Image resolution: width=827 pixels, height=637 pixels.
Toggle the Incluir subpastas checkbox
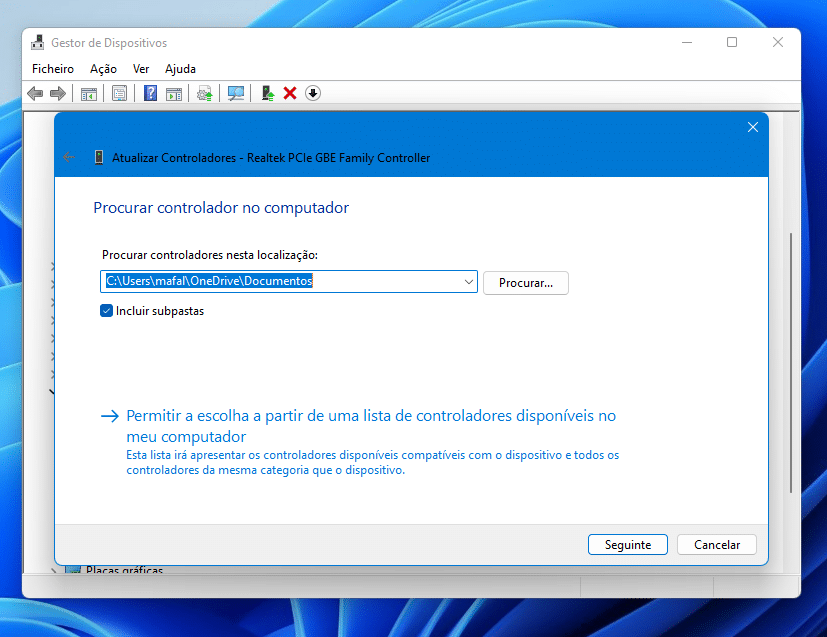(107, 311)
